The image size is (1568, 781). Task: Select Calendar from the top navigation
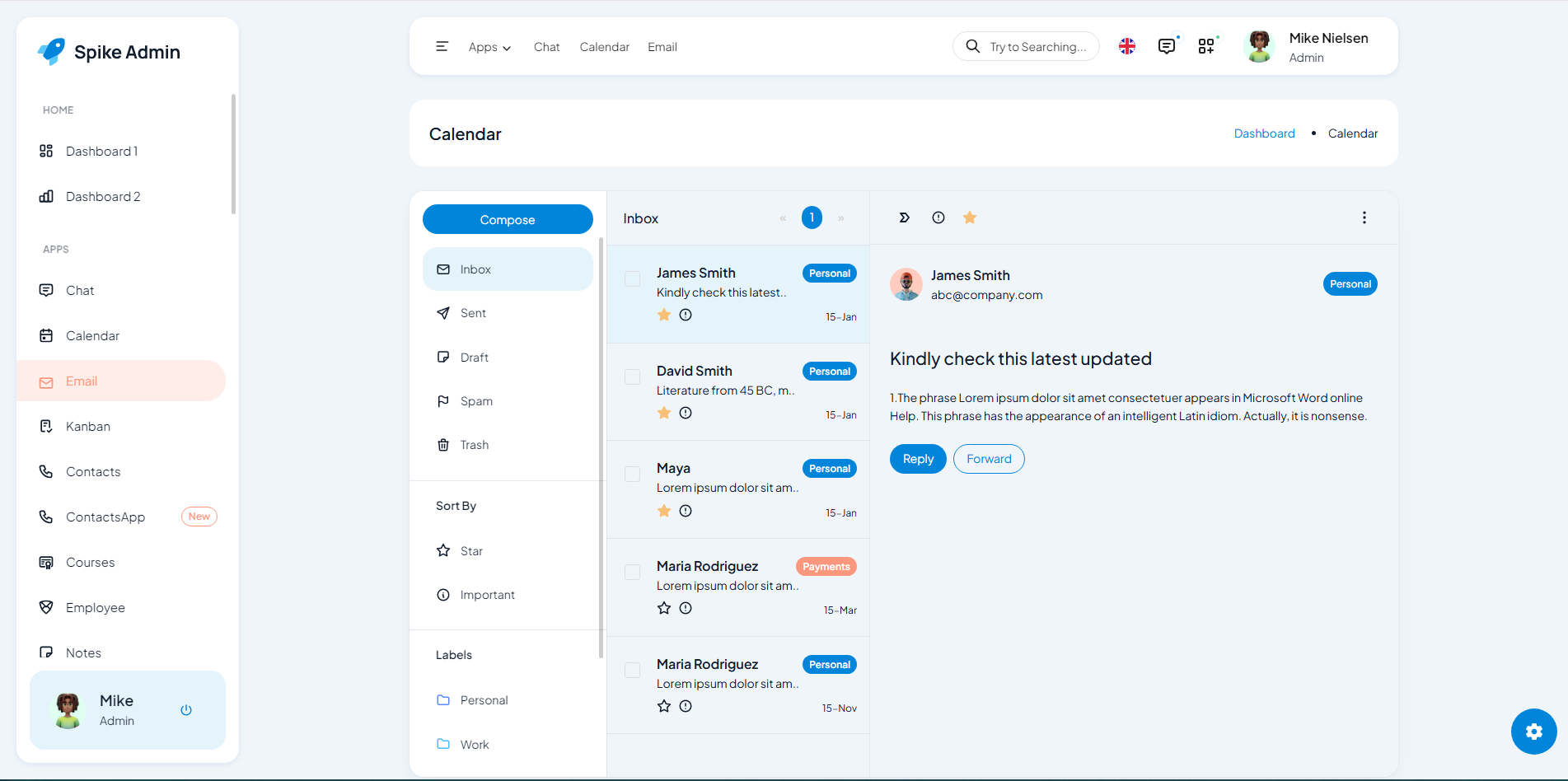point(604,47)
